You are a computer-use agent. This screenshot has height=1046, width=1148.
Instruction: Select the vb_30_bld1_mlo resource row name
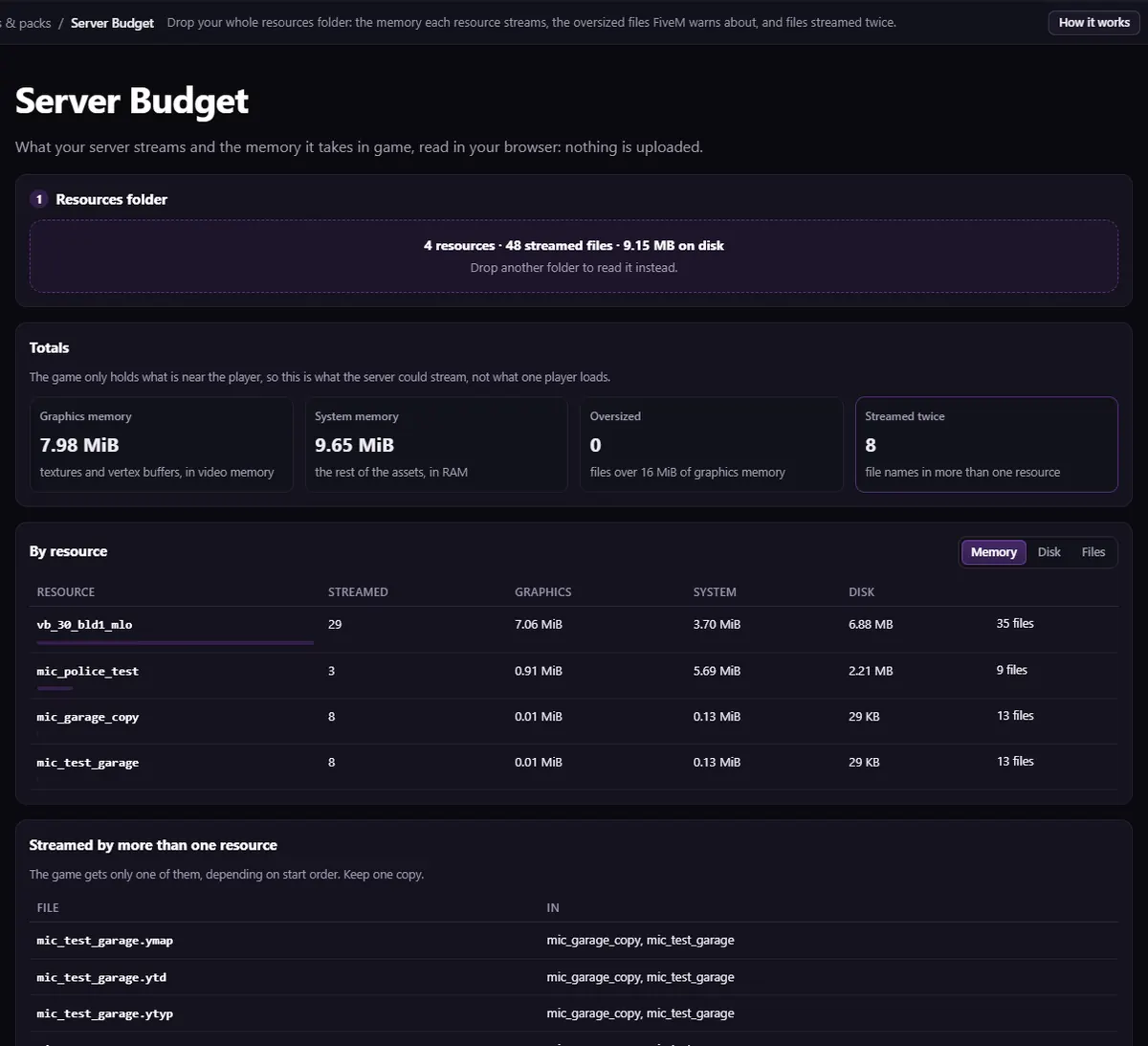84,625
